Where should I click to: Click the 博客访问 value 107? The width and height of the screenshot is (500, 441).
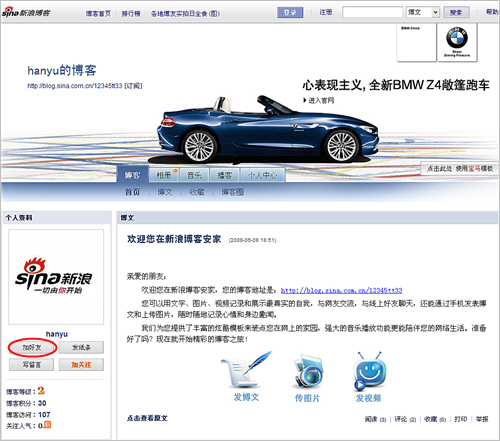click(x=44, y=415)
